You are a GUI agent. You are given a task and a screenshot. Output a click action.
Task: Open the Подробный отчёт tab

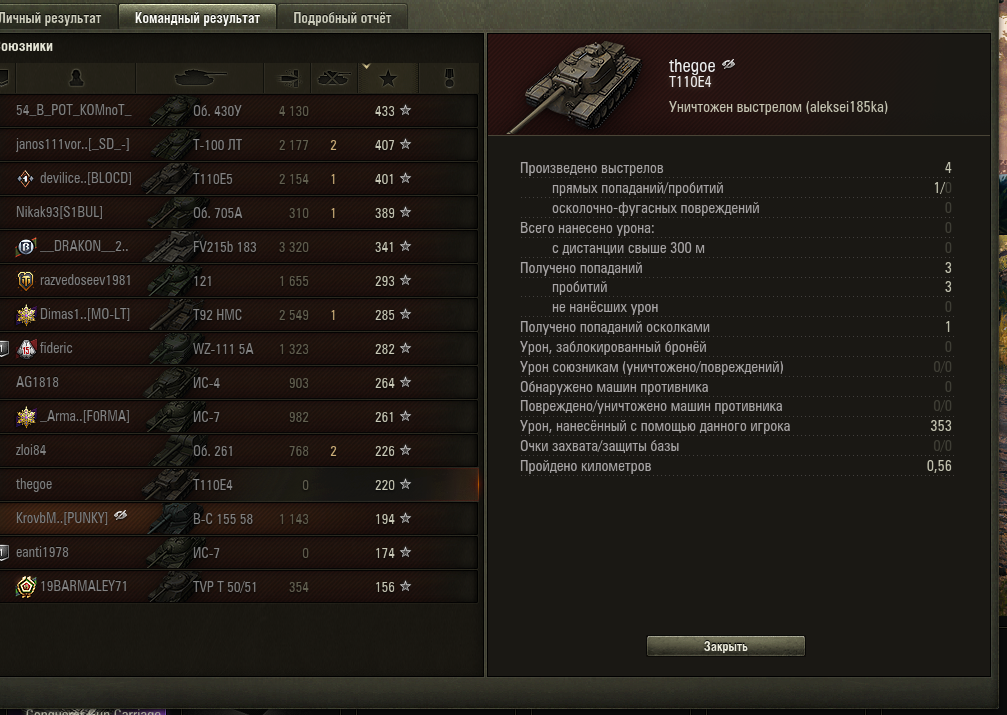pyautogui.click(x=342, y=18)
